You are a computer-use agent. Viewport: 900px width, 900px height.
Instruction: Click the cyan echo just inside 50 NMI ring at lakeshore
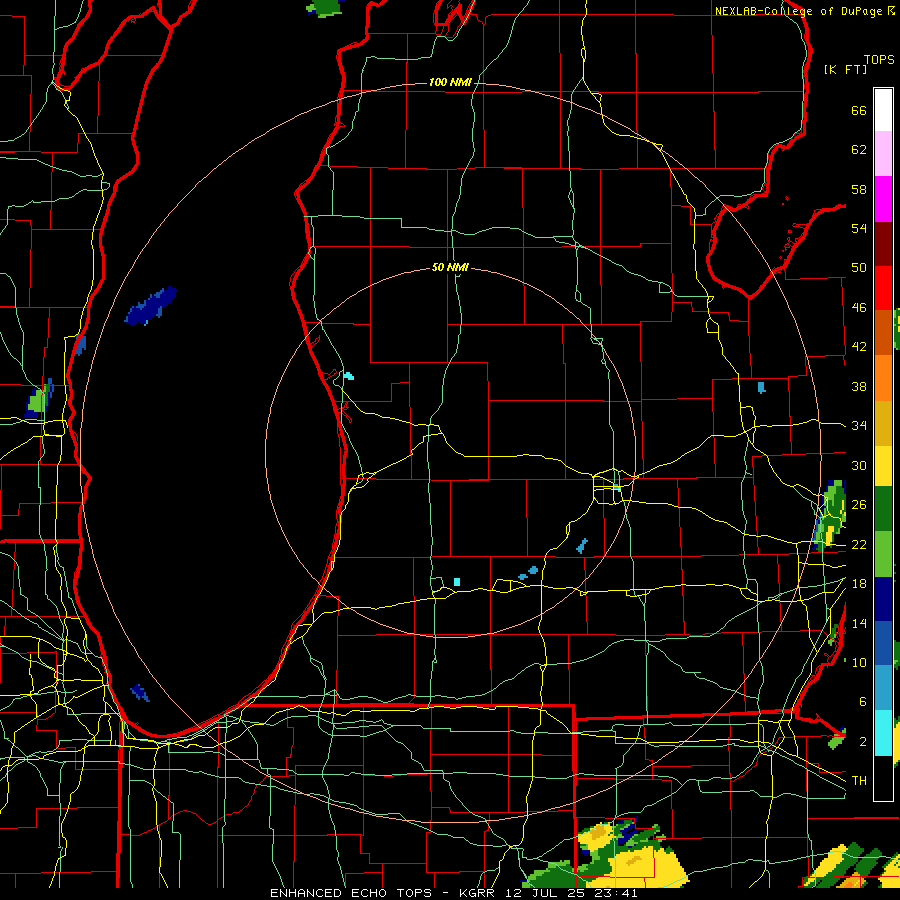(x=349, y=377)
